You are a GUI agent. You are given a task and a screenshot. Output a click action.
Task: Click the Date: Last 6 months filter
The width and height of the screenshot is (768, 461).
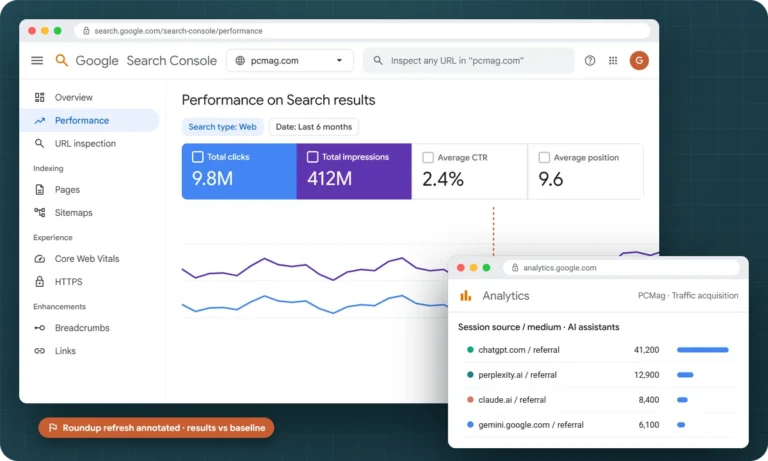pyautogui.click(x=313, y=127)
